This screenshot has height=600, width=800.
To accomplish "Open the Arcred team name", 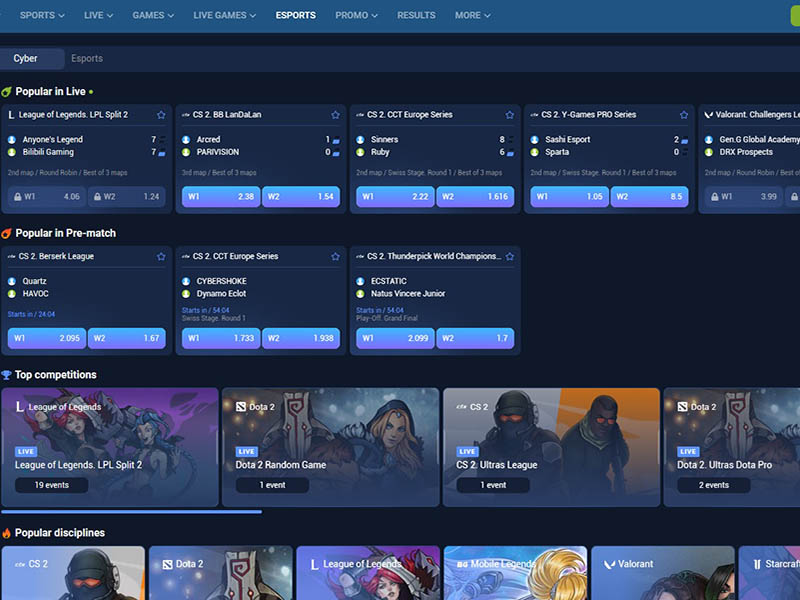I will coord(208,139).
